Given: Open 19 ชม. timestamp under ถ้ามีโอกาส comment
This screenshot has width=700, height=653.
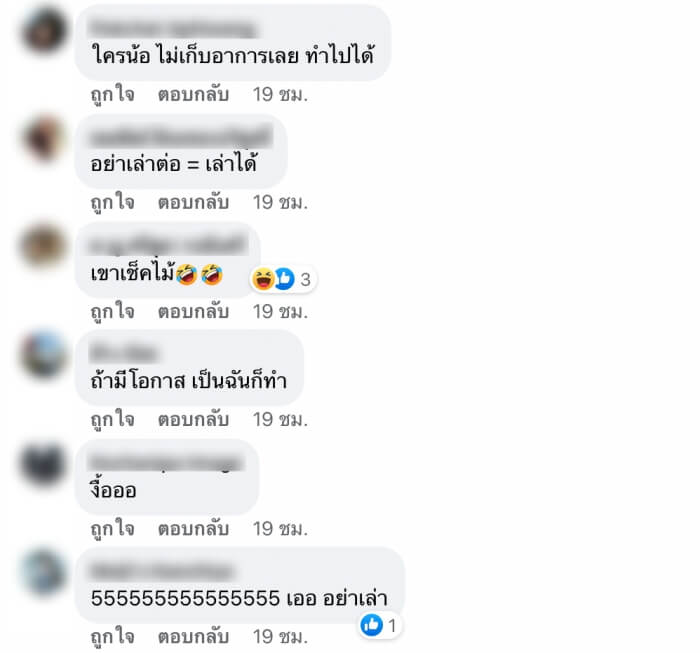Looking at the screenshot, I should click(x=280, y=419).
